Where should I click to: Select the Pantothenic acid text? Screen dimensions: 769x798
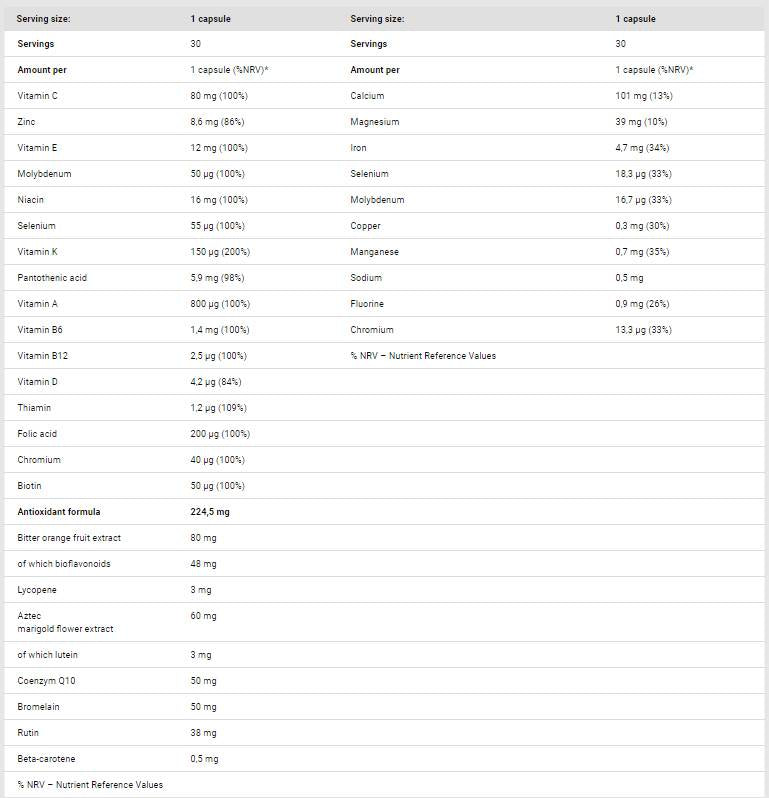(x=52, y=278)
